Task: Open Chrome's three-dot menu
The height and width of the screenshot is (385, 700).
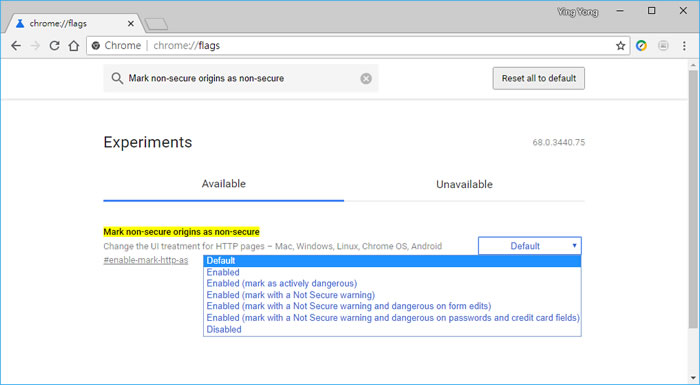Action: [x=684, y=46]
